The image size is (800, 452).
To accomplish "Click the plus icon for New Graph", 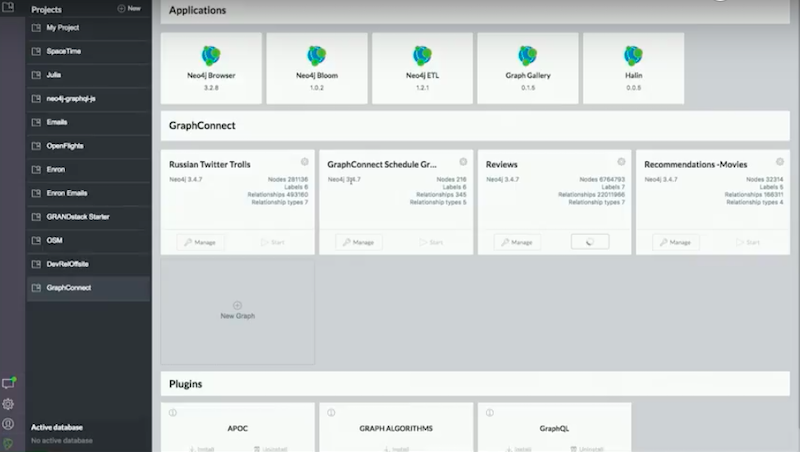I will click(x=237, y=306).
